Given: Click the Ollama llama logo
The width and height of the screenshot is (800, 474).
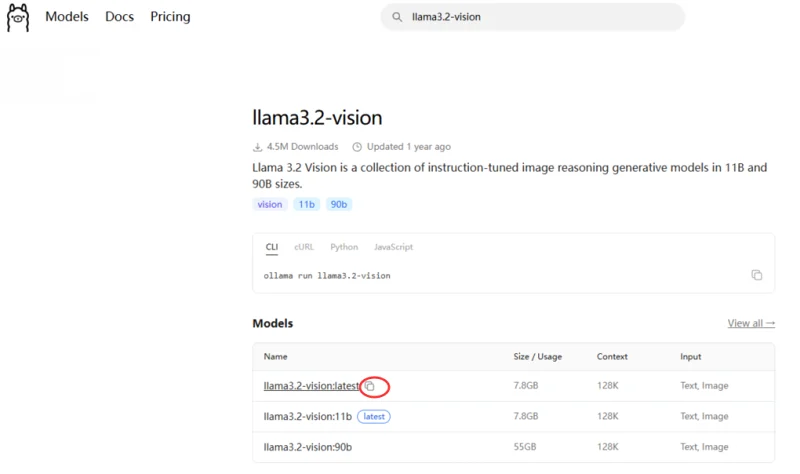Looking at the screenshot, I should click(x=18, y=17).
